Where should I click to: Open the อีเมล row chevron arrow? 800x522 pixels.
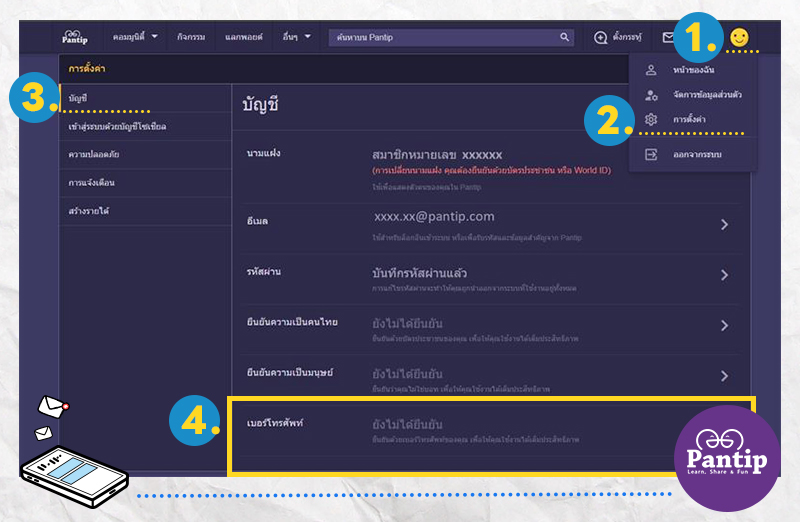pos(724,225)
